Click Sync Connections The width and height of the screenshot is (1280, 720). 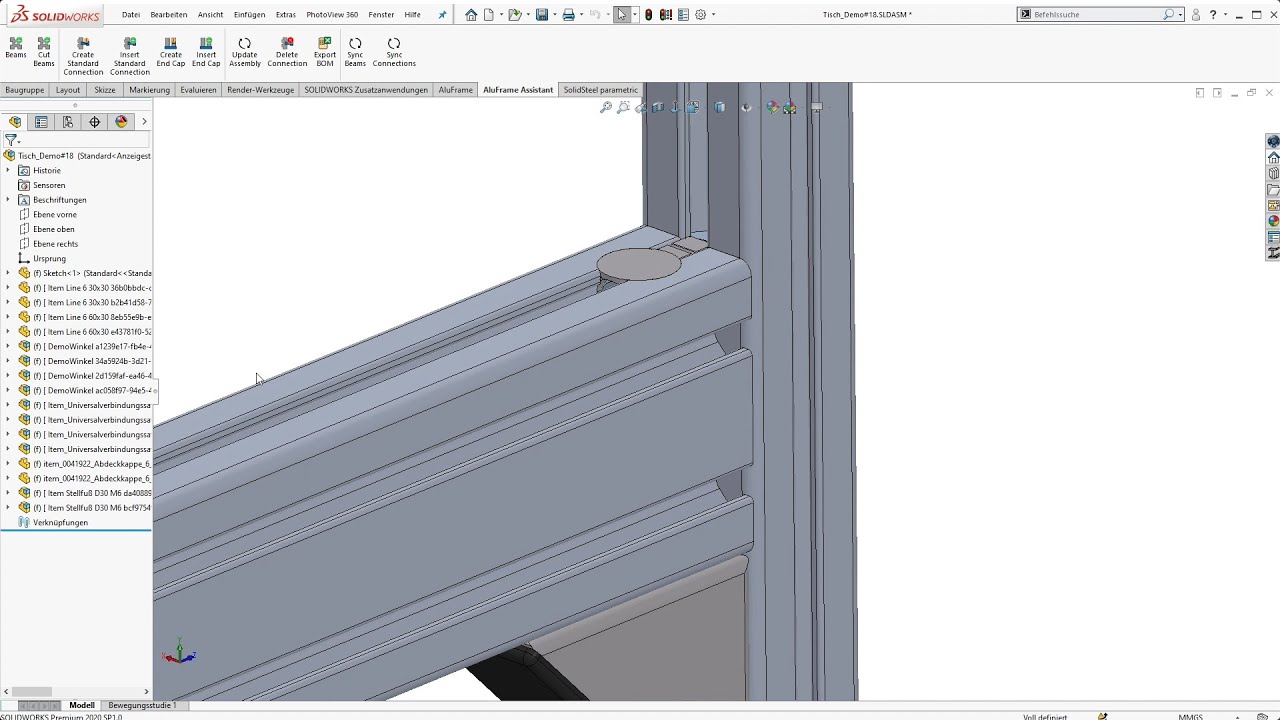coord(394,52)
